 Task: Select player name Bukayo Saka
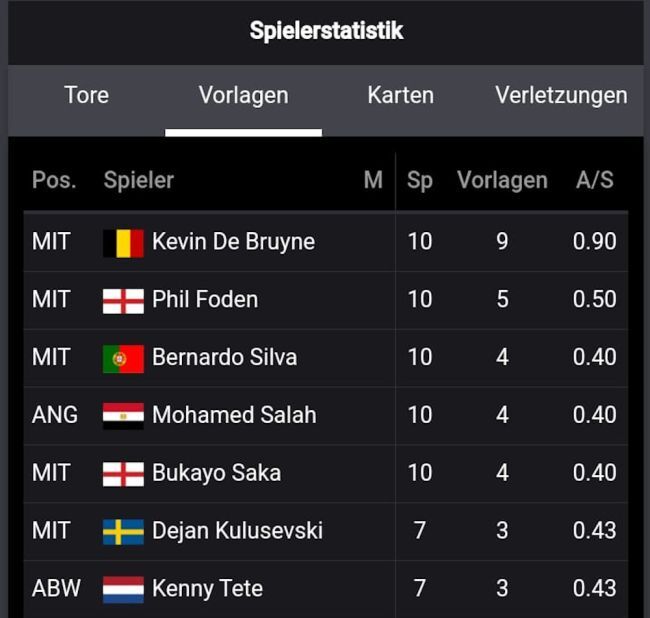click(216, 473)
